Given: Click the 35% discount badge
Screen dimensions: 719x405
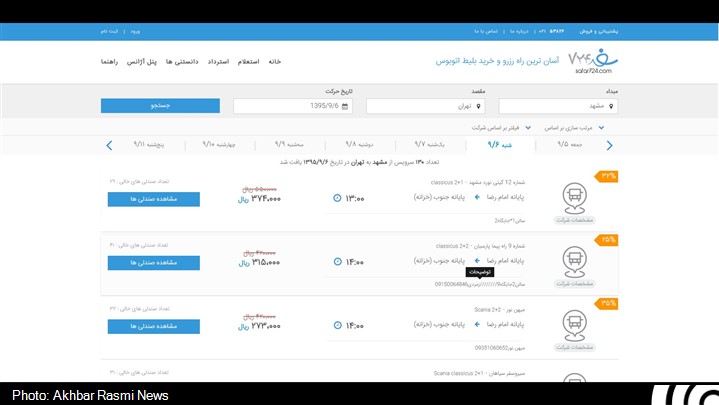Looking at the screenshot, I should click(606, 304).
